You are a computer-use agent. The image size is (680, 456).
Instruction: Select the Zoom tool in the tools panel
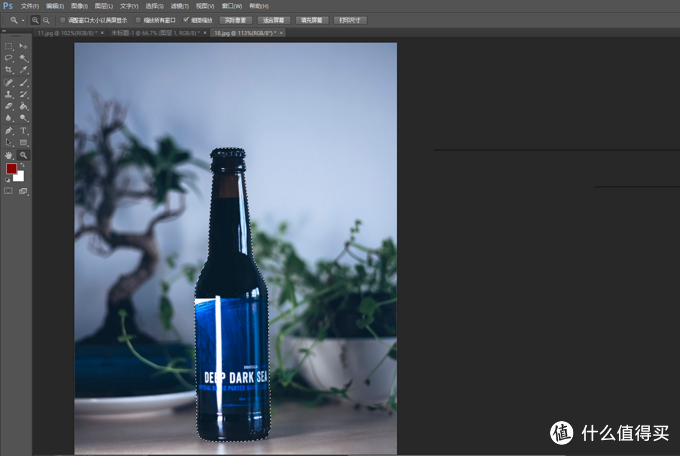click(23, 155)
